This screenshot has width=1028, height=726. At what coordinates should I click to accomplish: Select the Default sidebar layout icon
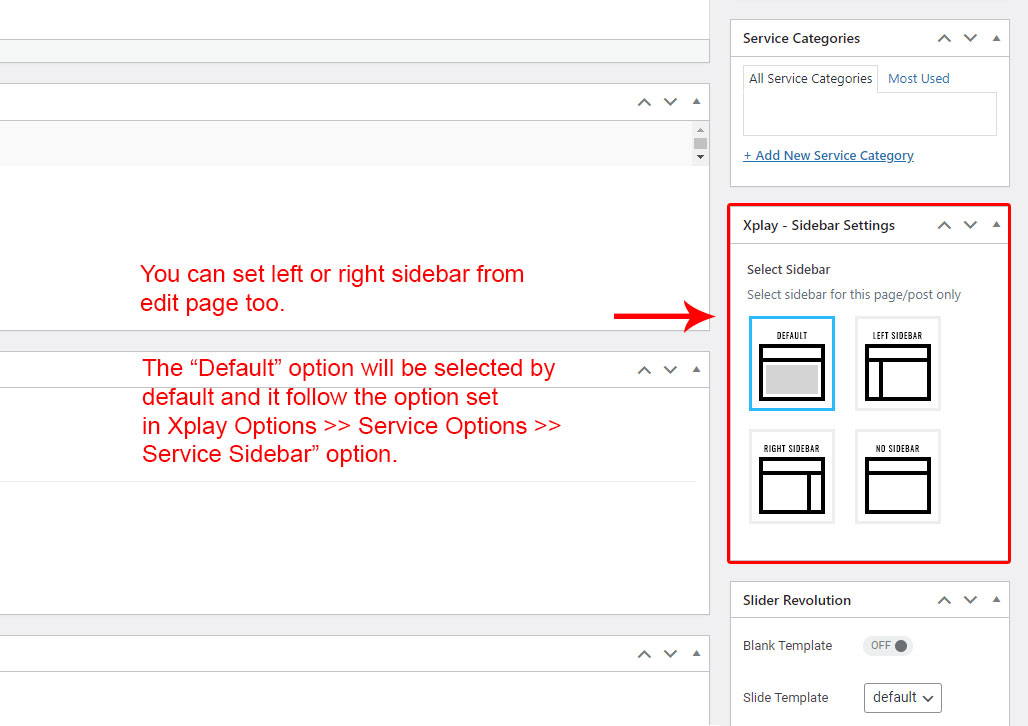coord(792,364)
